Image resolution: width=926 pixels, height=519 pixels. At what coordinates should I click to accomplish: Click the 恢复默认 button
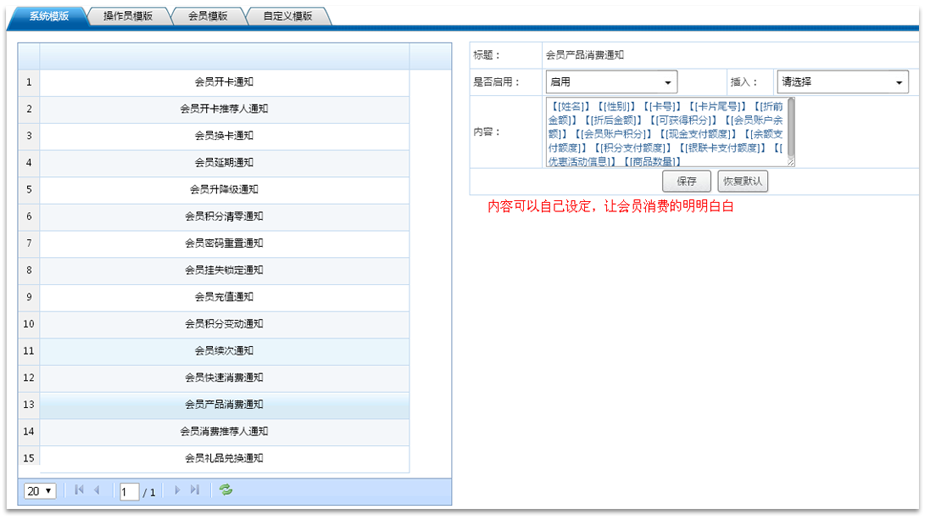[x=743, y=181]
